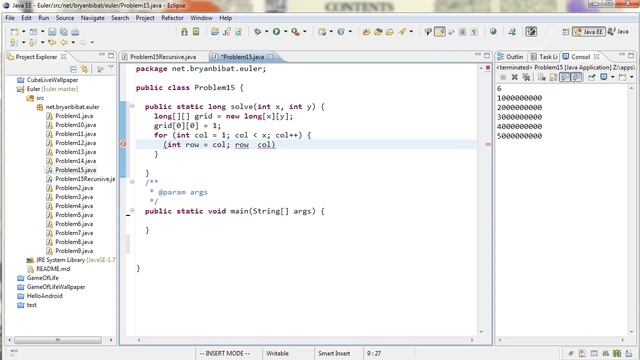Select the HelloAndroid project
The image size is (640, 360).
[x=40, y=296]
